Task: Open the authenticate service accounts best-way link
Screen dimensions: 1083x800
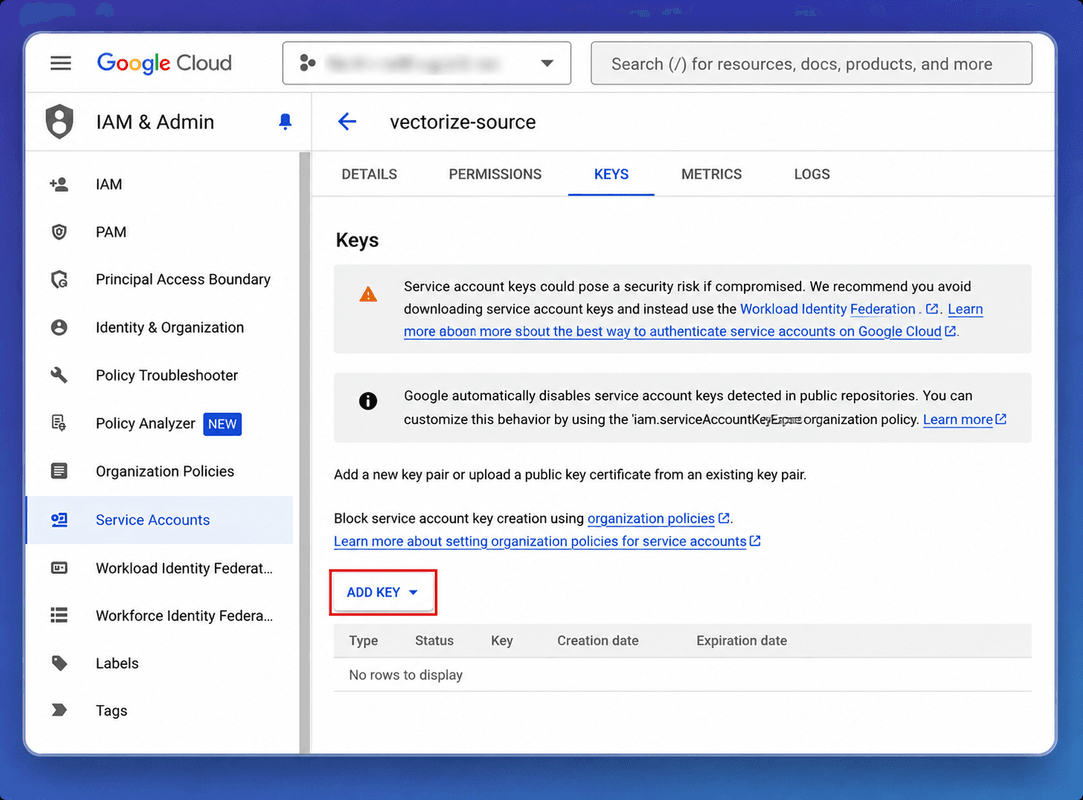Action: click(680, 332)
